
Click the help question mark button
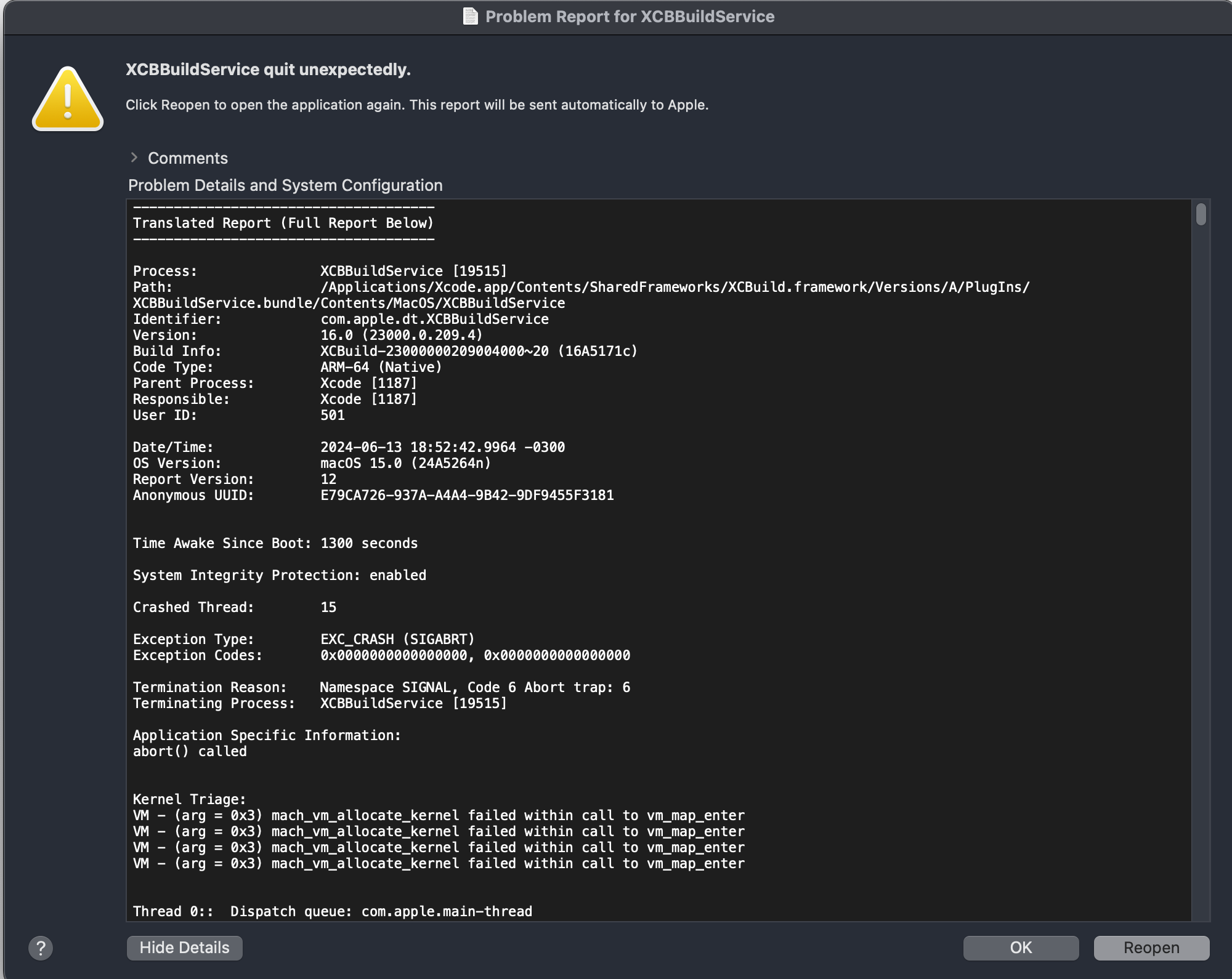click(x=41, y=948)
